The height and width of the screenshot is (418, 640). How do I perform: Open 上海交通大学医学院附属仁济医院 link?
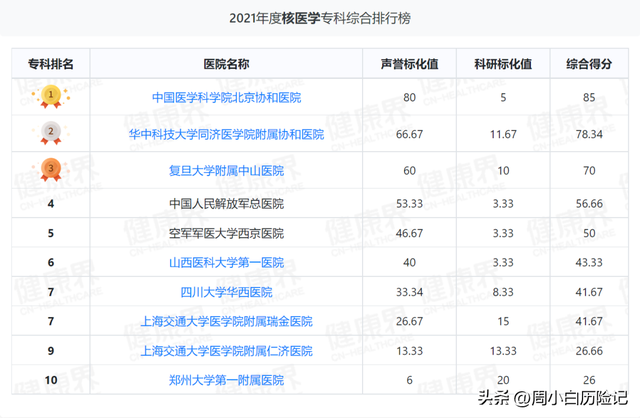(x=227, y=351)
